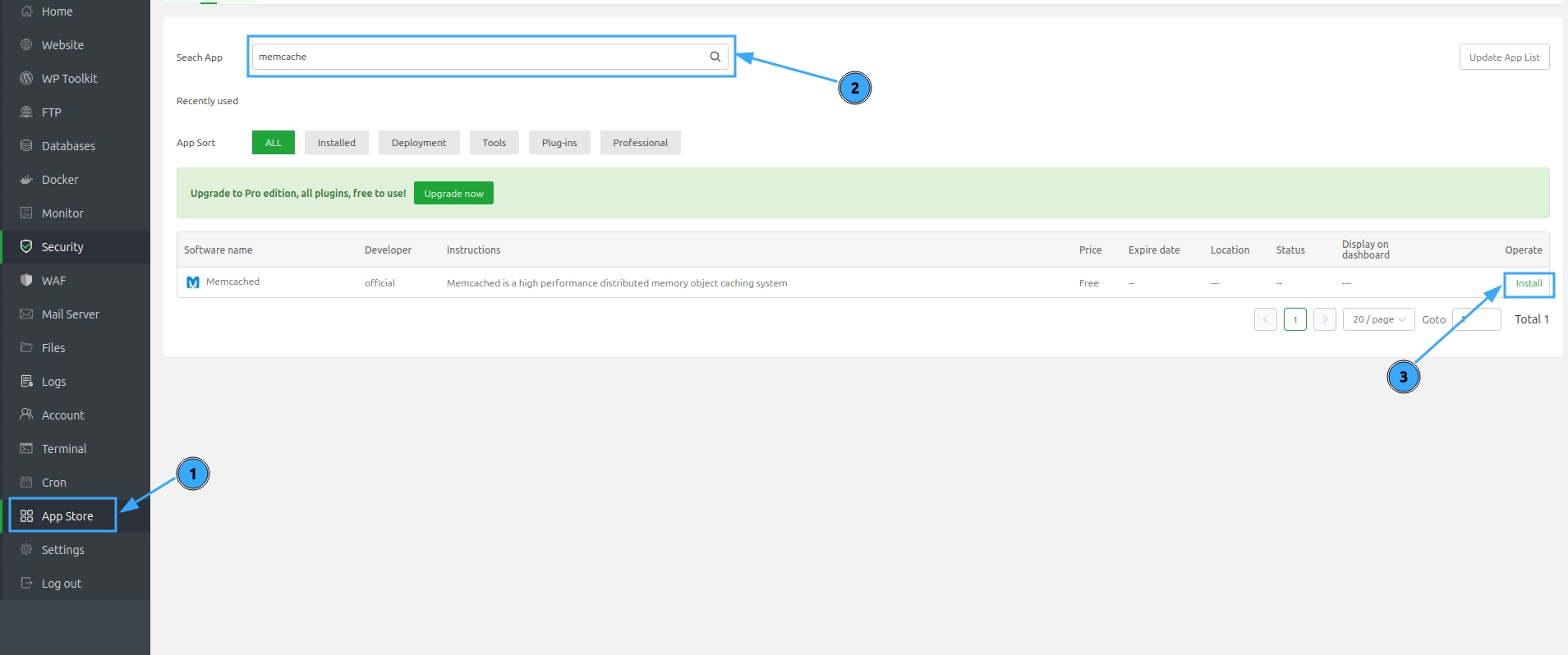Viewport: 1568px width, 655px height.
Task: Click the WAF shield icon
Action: click(26, 281)
